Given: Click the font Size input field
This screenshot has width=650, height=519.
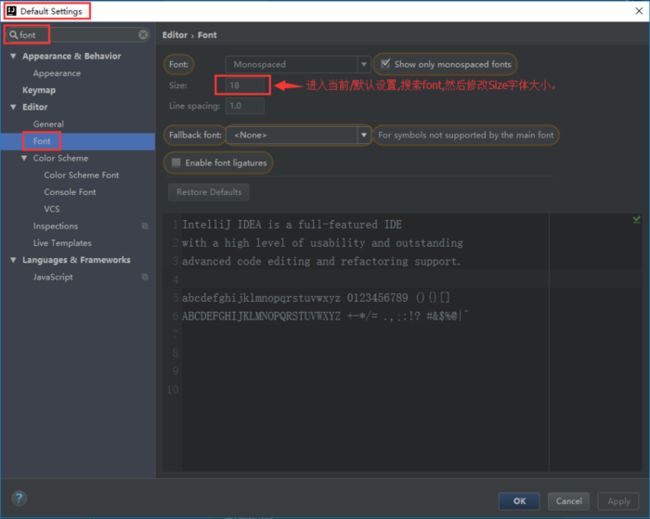Looking at the screenshot, I should 243,85.
